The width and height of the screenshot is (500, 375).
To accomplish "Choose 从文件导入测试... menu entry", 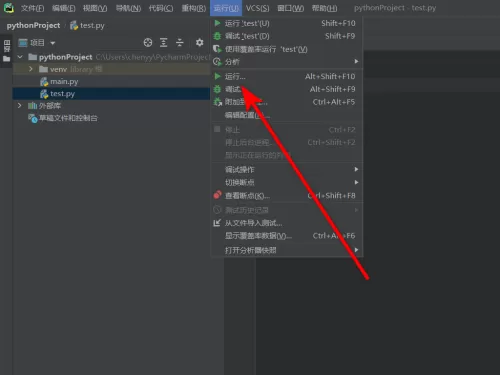I will [287, 223].
